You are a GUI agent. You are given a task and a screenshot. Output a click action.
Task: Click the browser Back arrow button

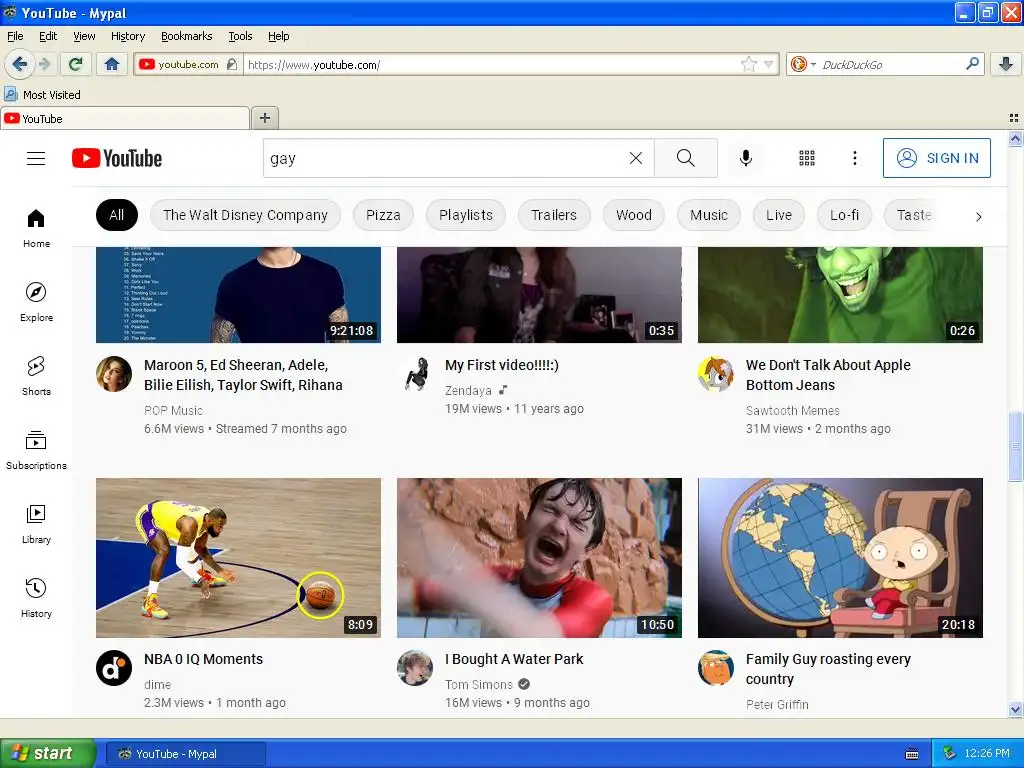point(19,64)
